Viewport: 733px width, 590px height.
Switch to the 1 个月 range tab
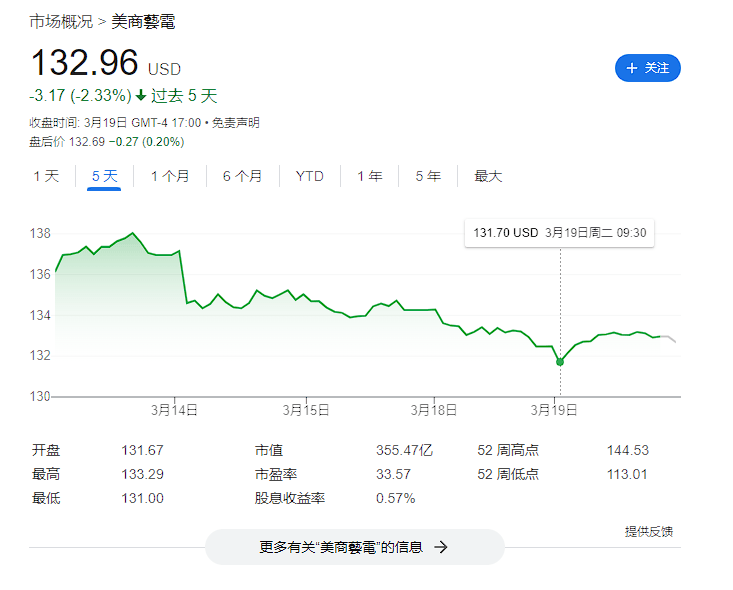(170, 176)
